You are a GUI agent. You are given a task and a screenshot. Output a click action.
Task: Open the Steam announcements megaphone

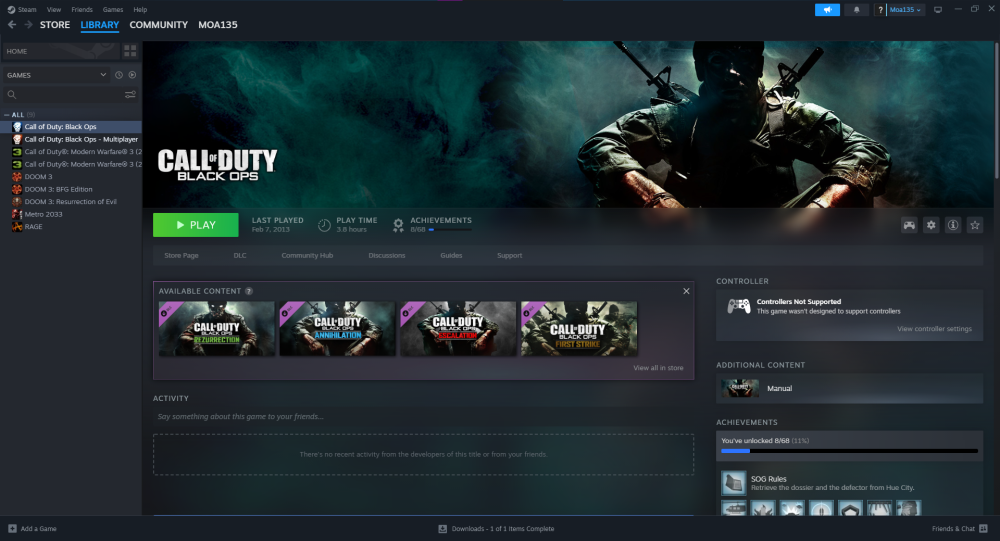pos(827,10)
